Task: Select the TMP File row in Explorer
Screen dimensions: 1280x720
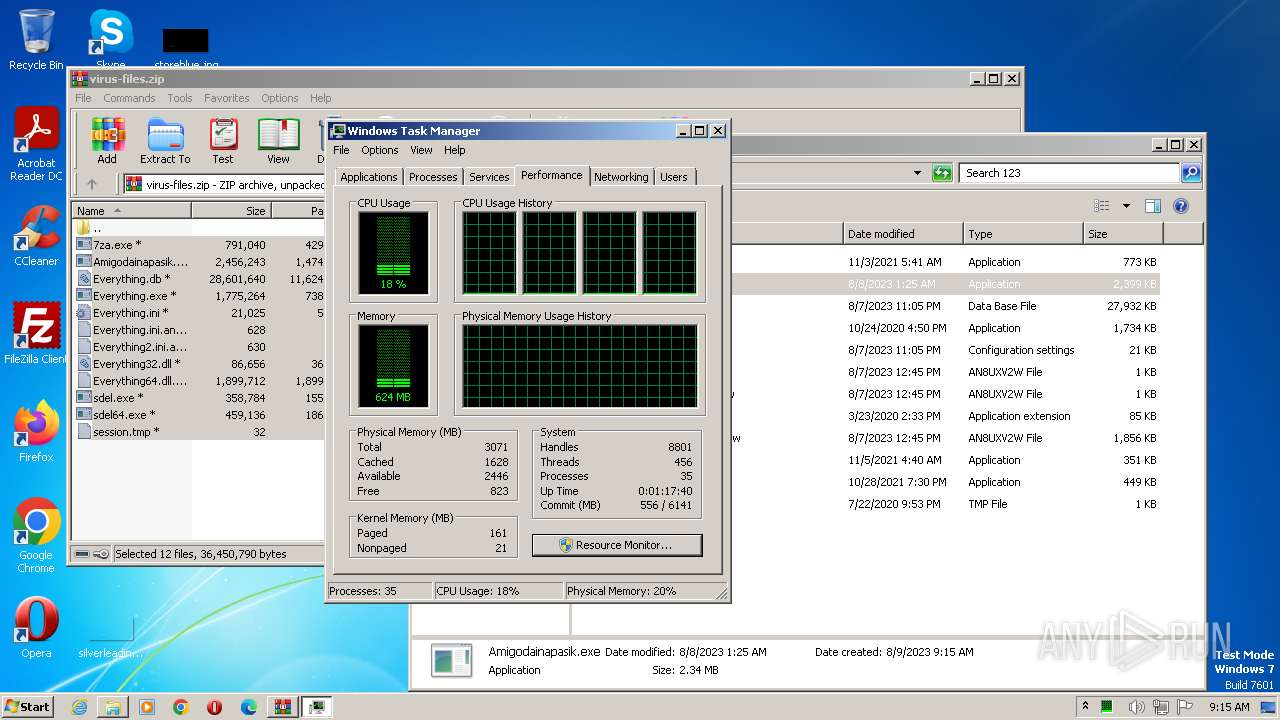Action: click(x=944, y=504)
